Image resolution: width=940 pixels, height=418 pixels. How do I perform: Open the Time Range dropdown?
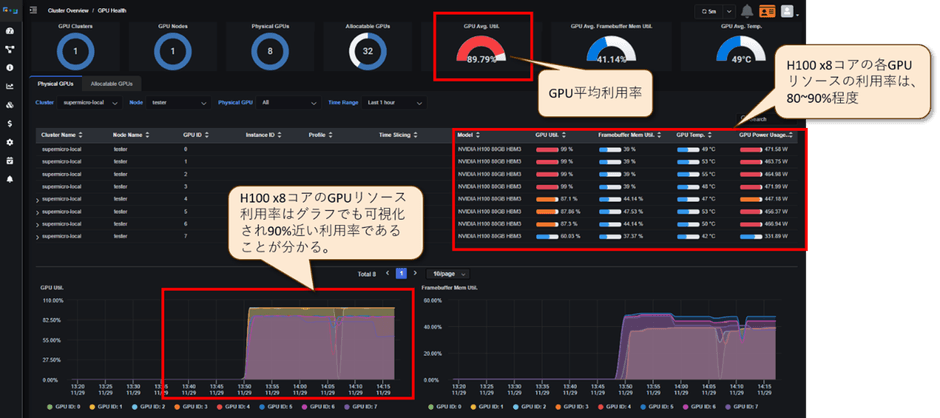click(394, 103)
